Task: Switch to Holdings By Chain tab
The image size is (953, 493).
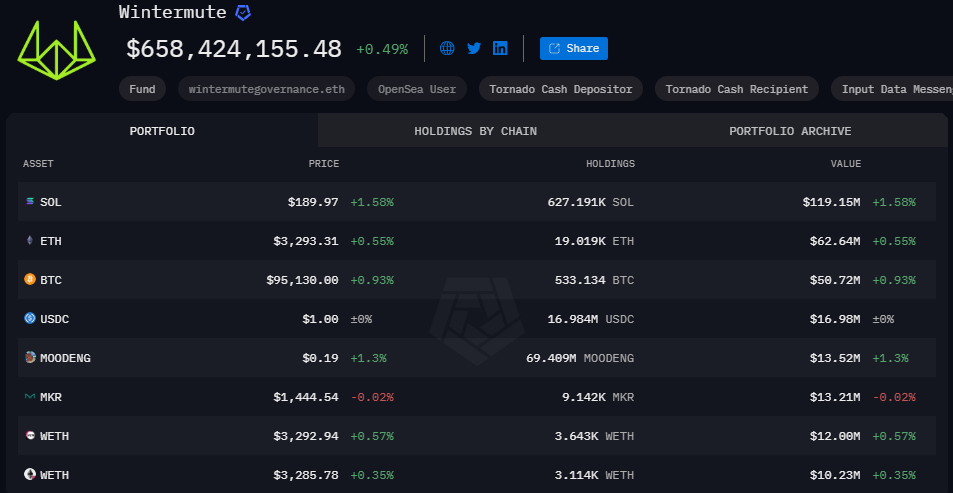Action: point(475,131)
